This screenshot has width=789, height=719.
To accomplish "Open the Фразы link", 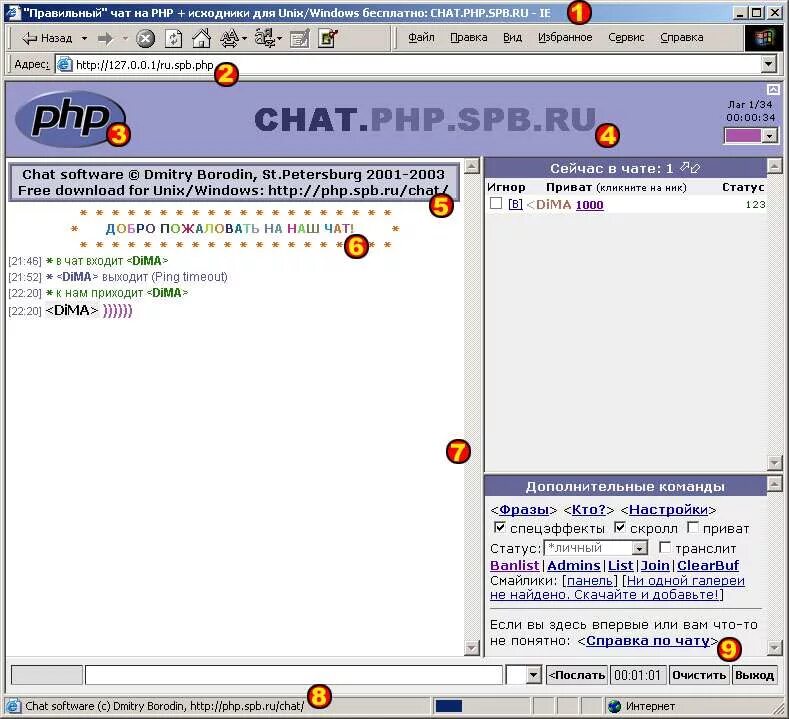I will tap(524, 509).
